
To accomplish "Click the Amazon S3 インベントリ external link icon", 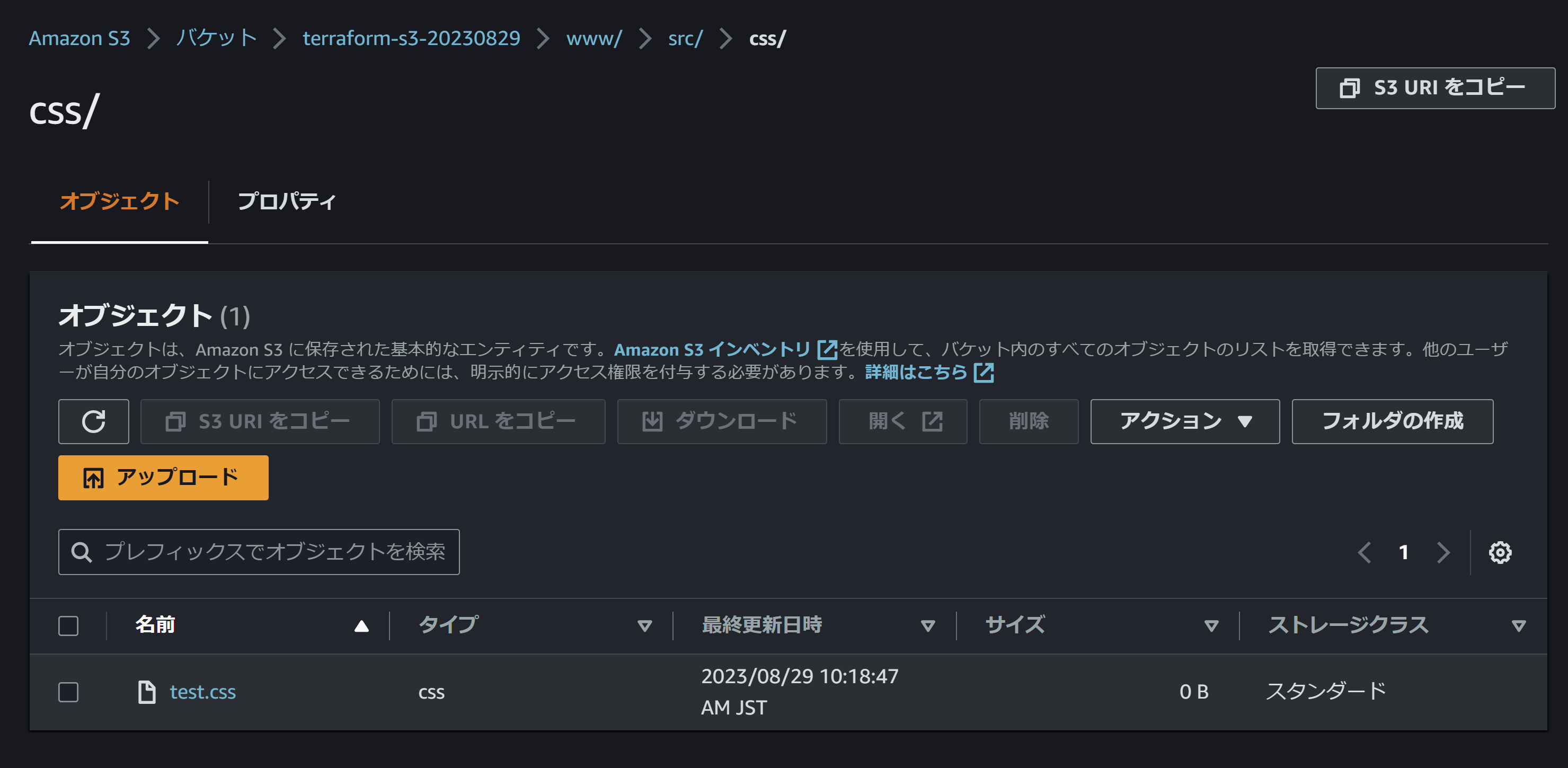I will [827, 350].
